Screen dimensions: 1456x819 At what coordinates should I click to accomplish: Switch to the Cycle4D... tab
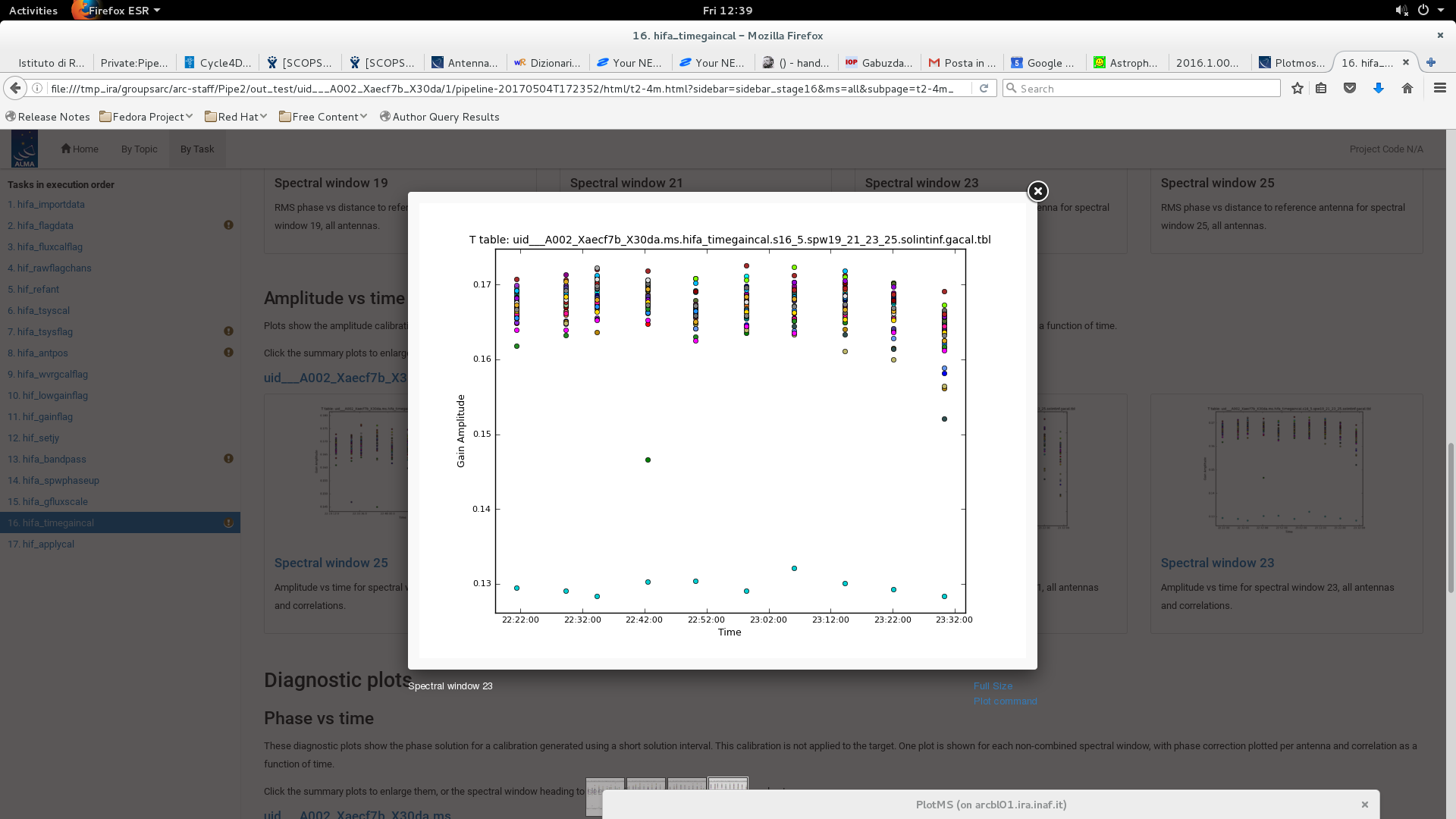pyautogui.click(x=218, y=63)
